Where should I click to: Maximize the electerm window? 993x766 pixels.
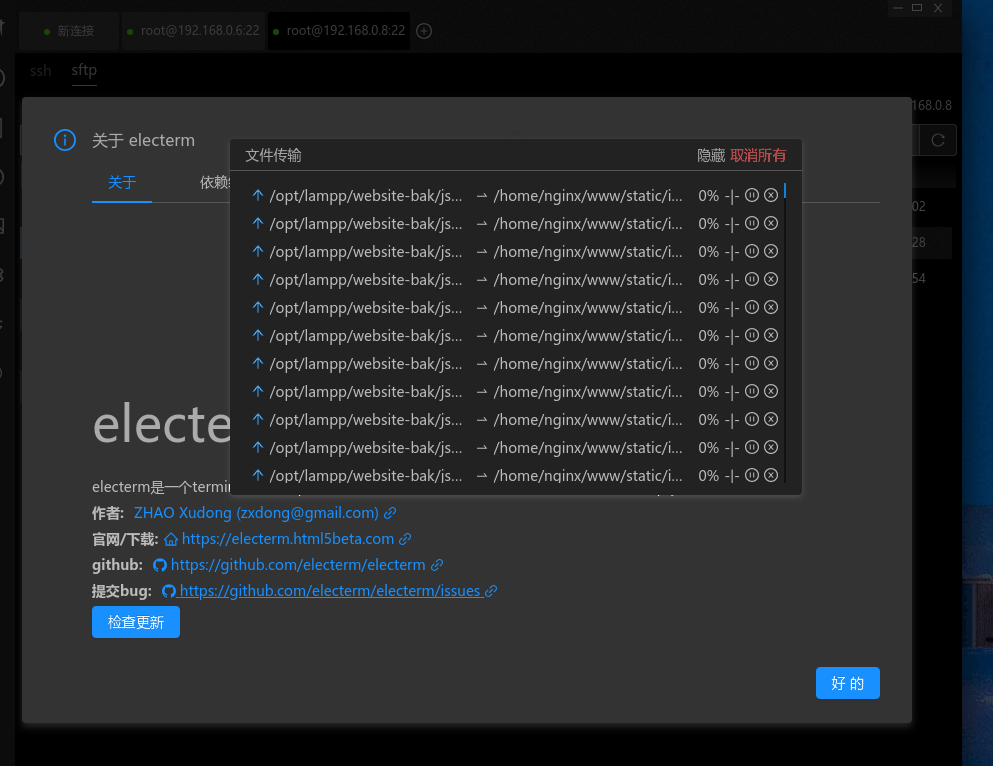coord(916,8)
